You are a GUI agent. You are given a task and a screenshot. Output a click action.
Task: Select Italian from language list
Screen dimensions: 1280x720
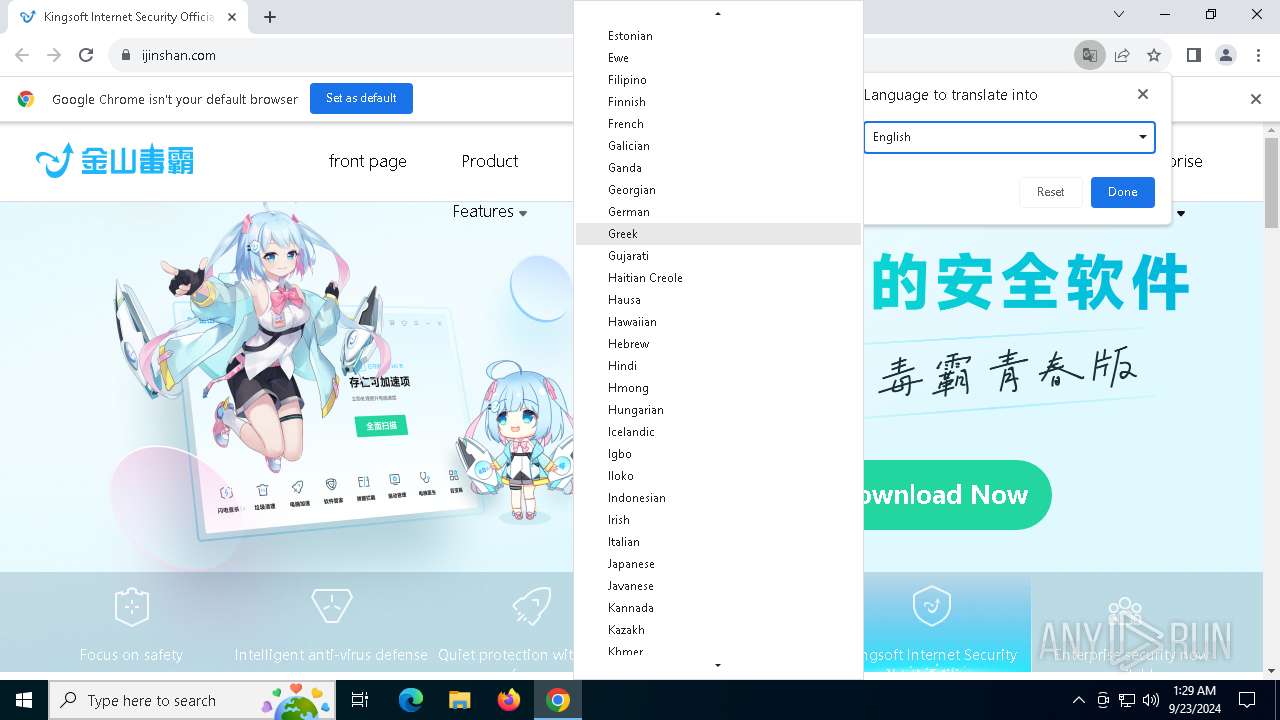pos(718,542)
